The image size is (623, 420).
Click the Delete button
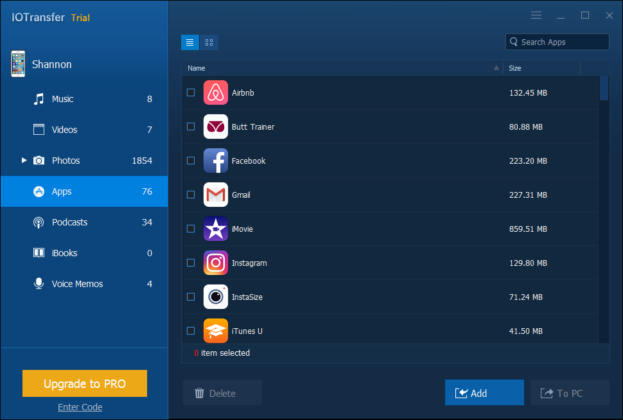pos(222,393)
